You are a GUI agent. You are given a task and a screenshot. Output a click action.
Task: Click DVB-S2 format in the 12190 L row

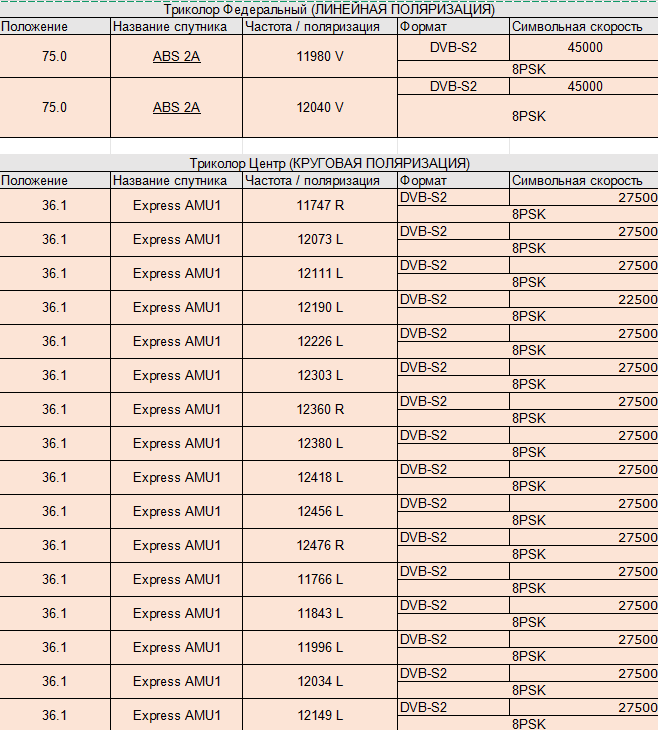pos(453,299)
